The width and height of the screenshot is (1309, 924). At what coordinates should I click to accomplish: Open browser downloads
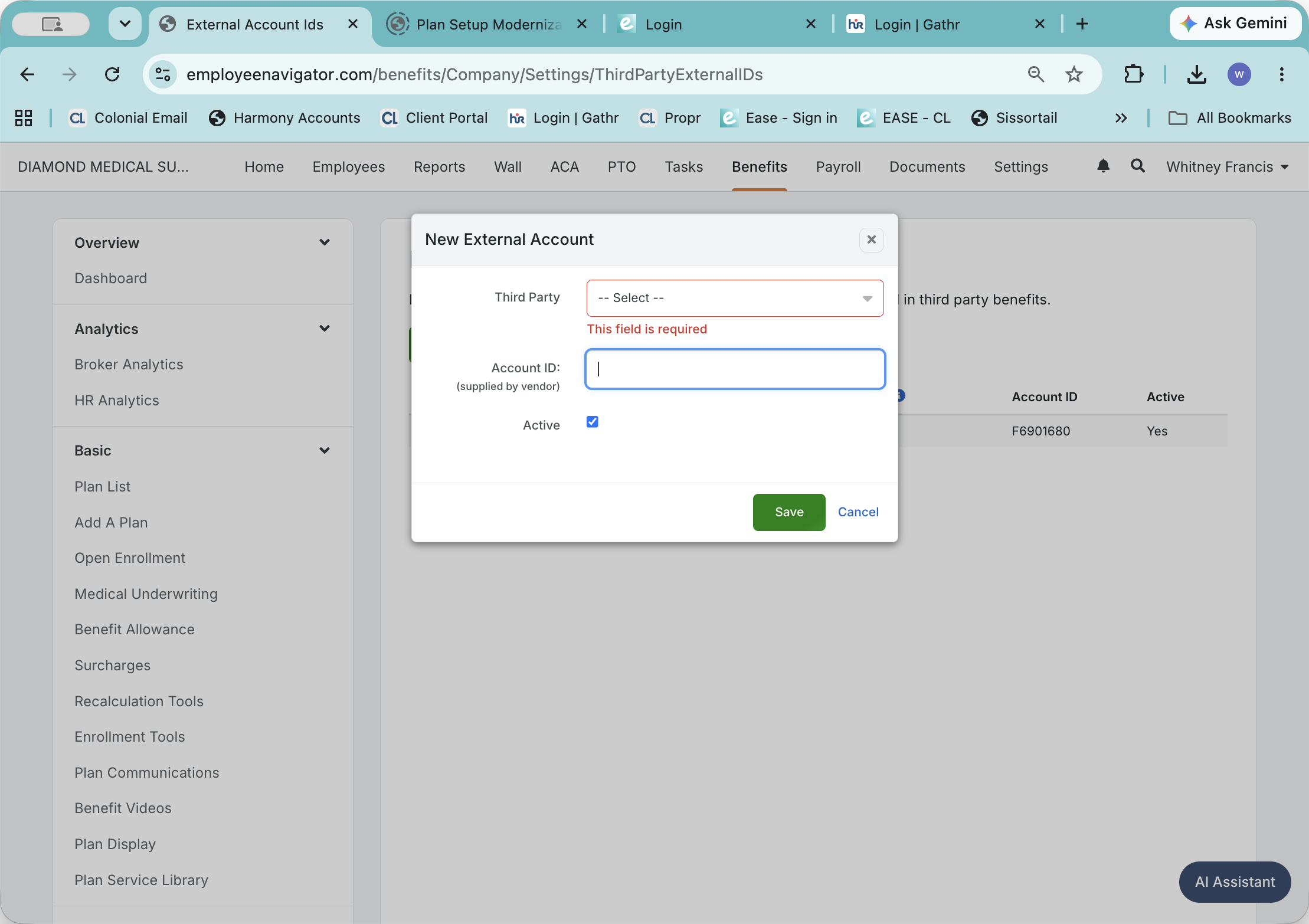point(1197,74)
